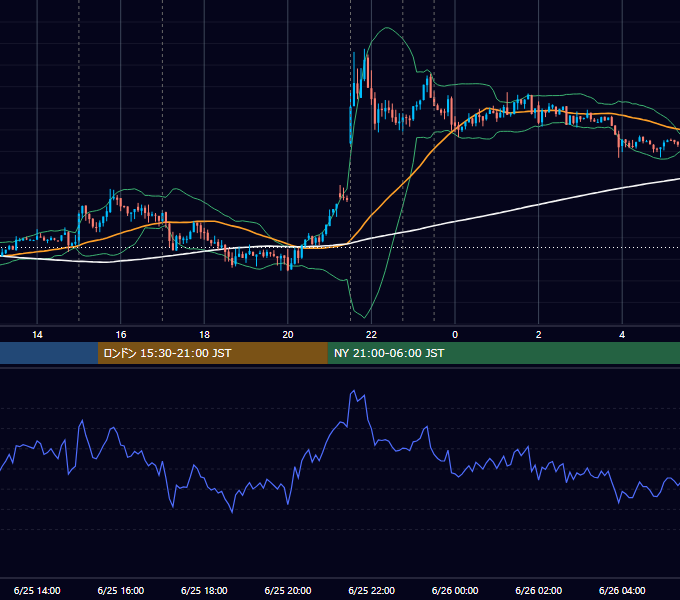Click the 6/25 20:00 time label
Screen dimensions: 680x600
pos(288,590)
